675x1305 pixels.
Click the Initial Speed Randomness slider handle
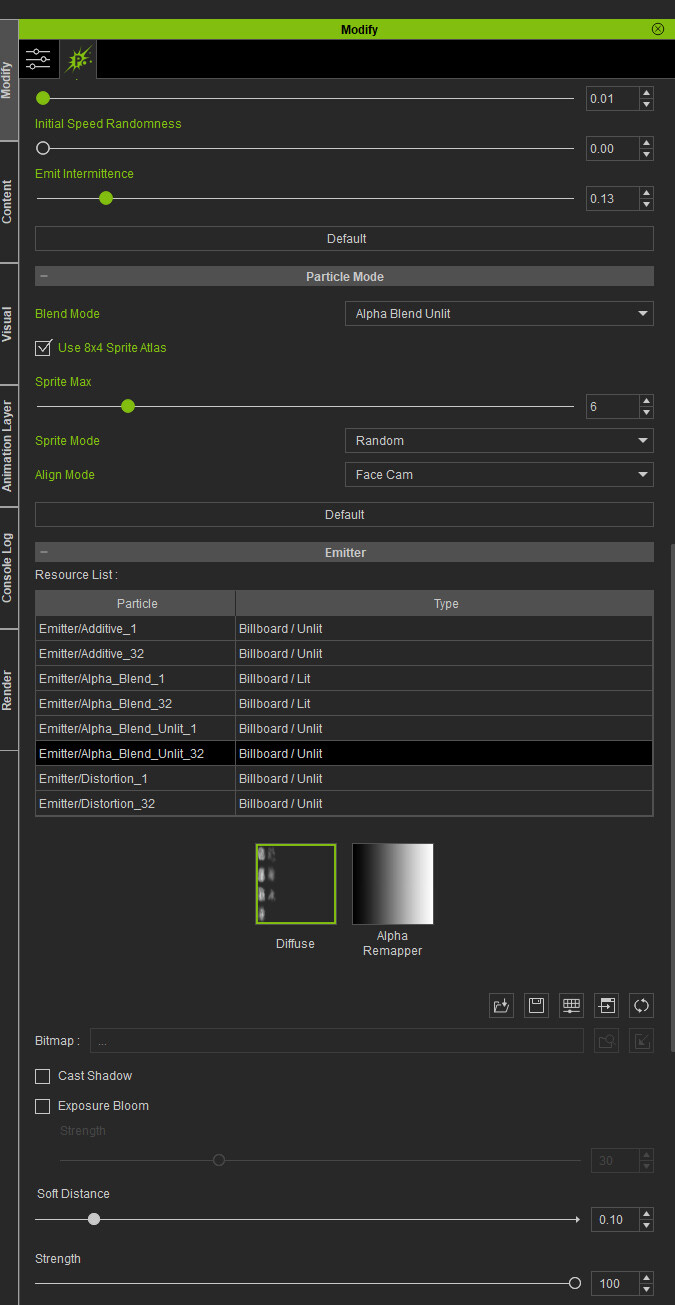[x=43, y=148]
